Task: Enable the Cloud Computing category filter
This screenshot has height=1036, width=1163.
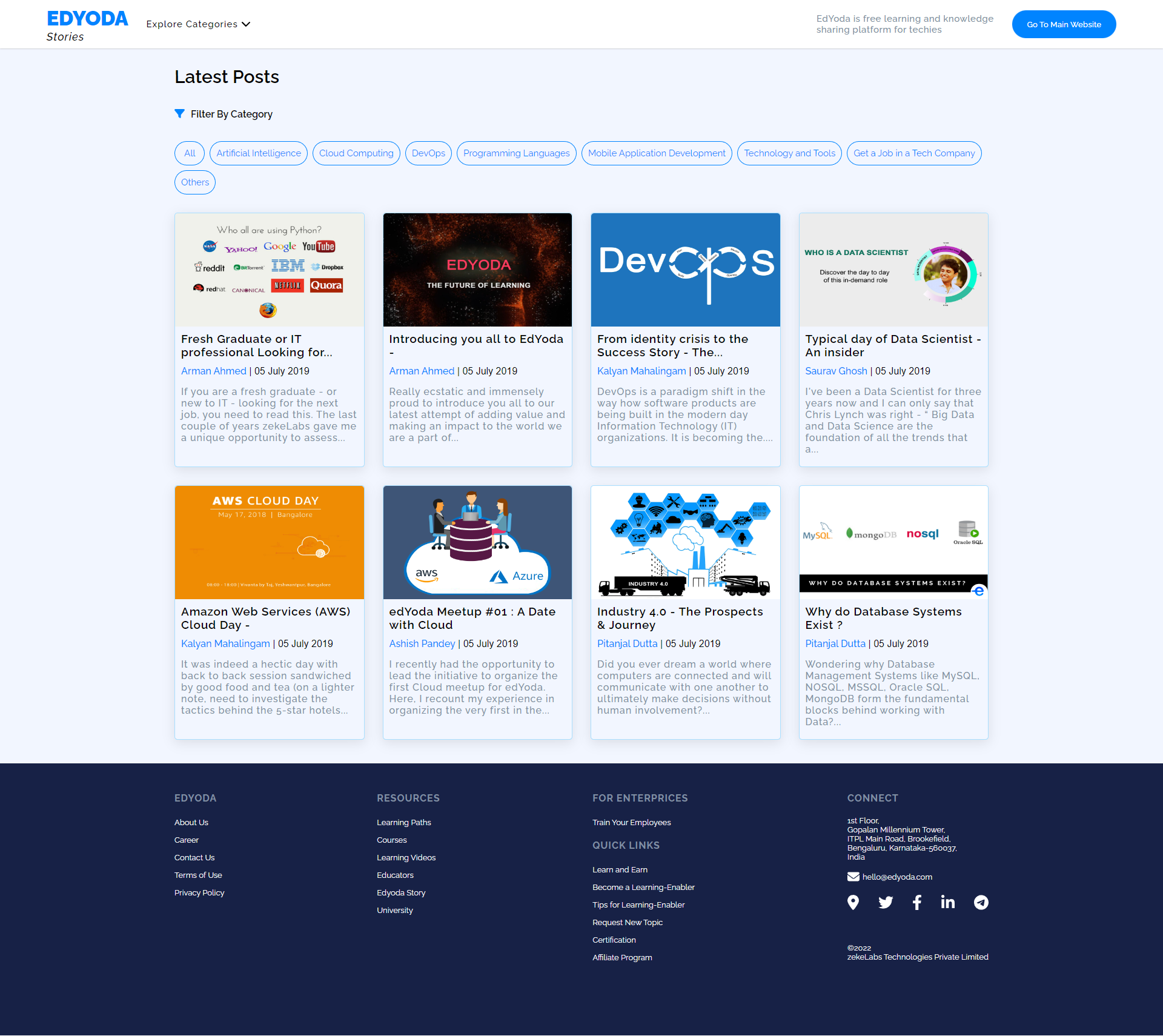Action: click(356, 153)
